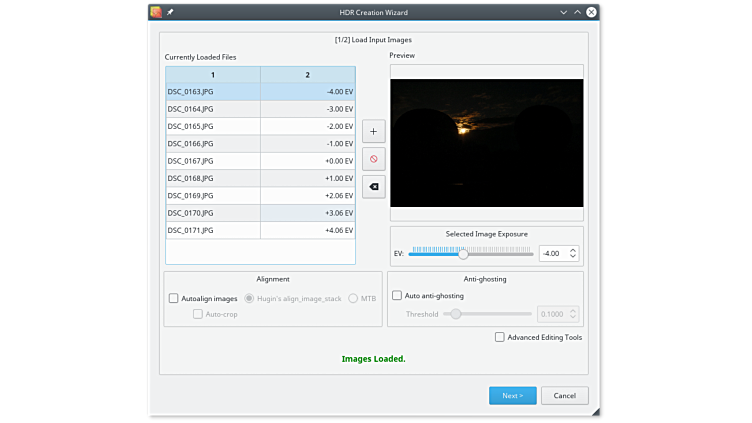
Task: Select DSC_0167.JPG in the file list
Action: 212,161
